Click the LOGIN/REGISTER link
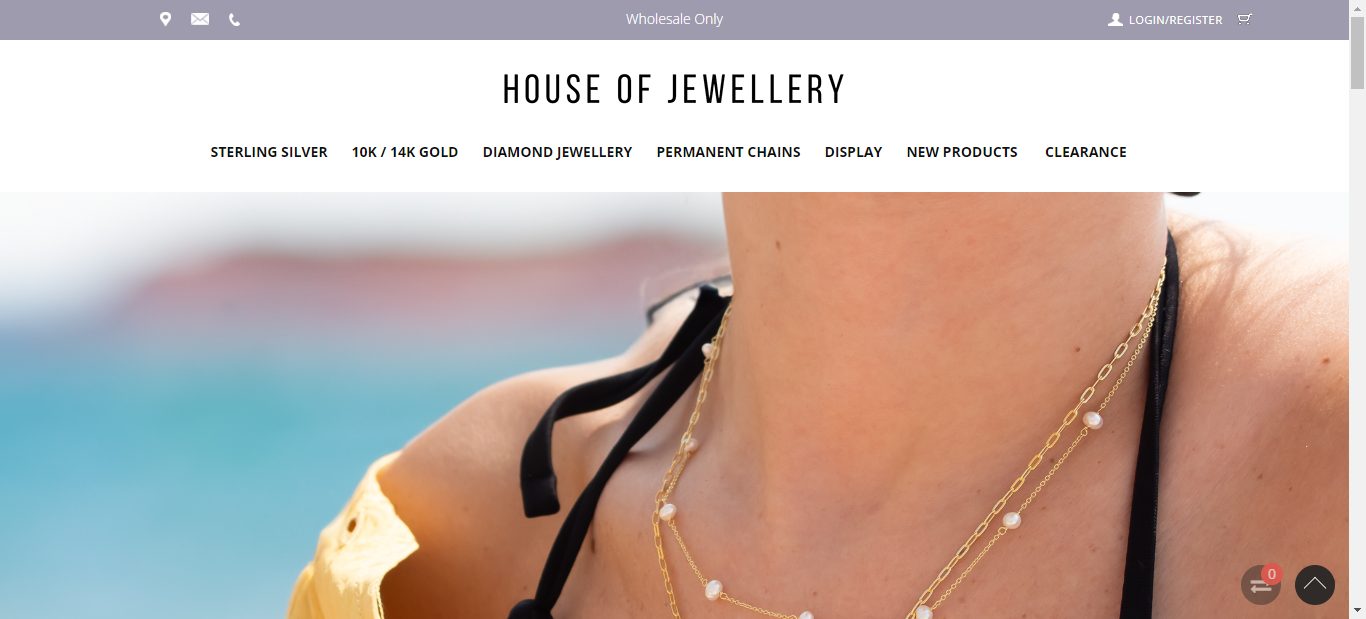 coord(1175,20)
